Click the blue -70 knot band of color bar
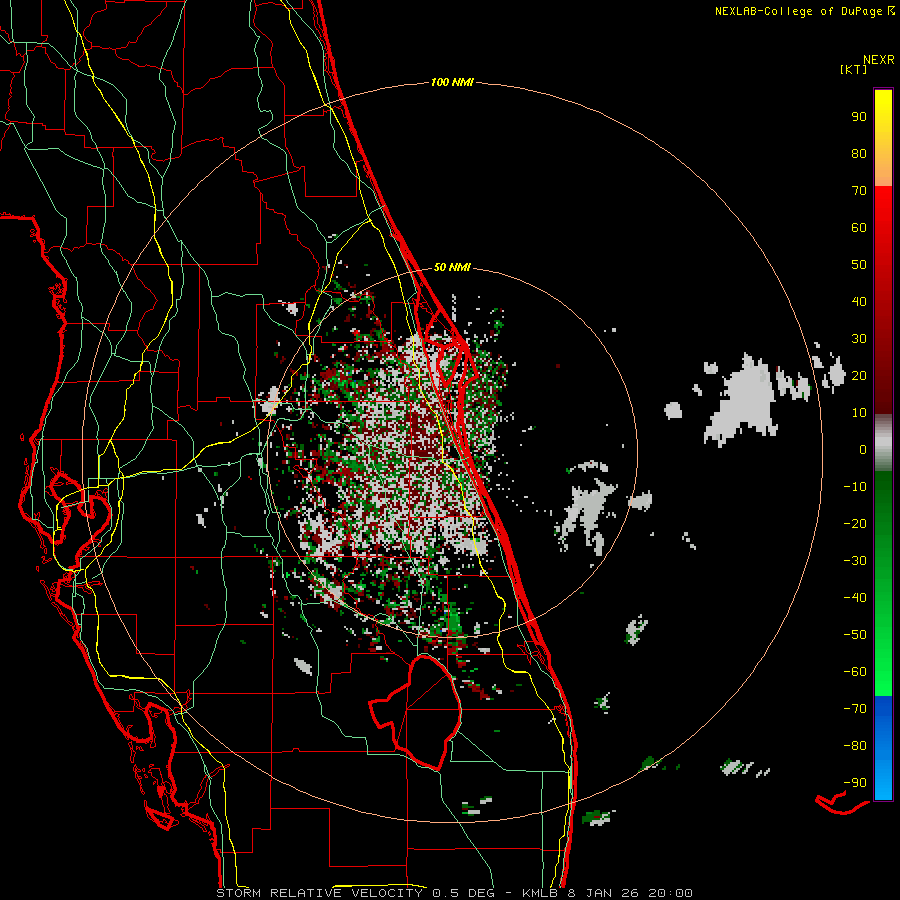 coord(883,709)
